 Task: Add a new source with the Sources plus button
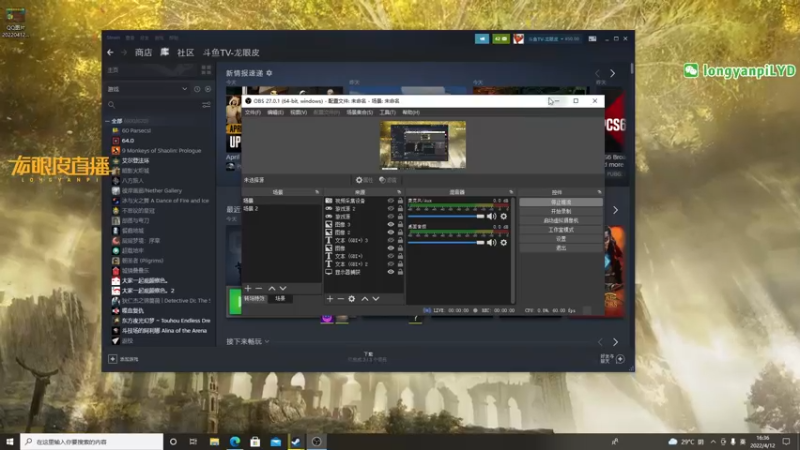click(x=330, y=298)
